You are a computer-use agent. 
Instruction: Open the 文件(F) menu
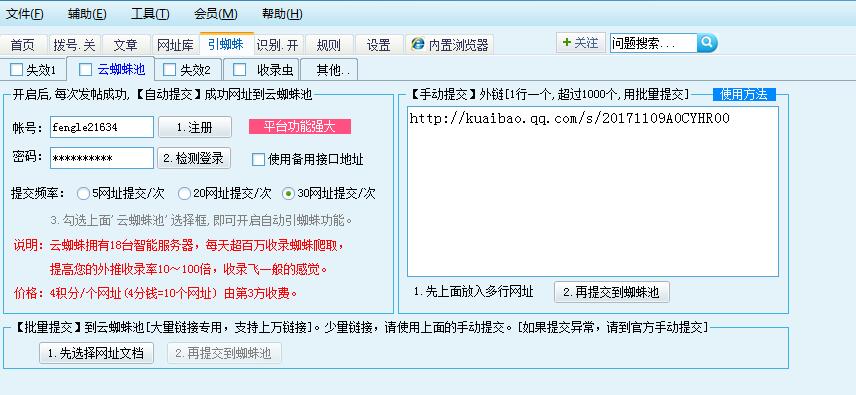[x=25, y=14]
